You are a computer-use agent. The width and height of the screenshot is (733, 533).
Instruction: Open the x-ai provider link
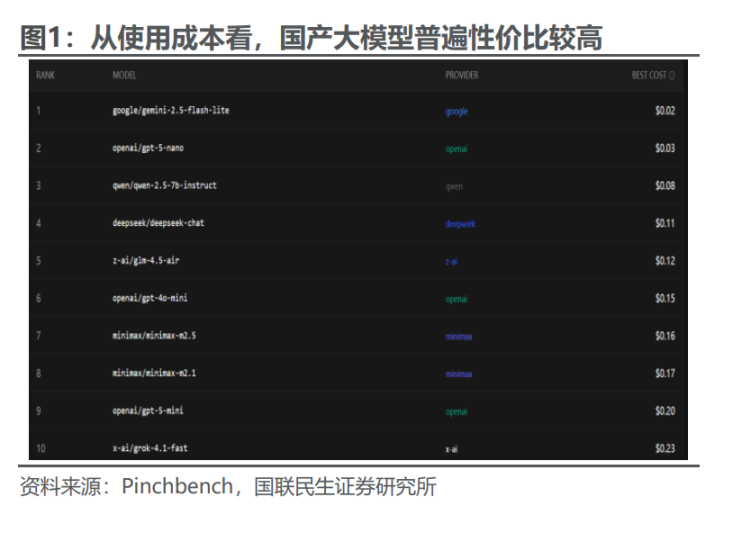pos(452,449)
